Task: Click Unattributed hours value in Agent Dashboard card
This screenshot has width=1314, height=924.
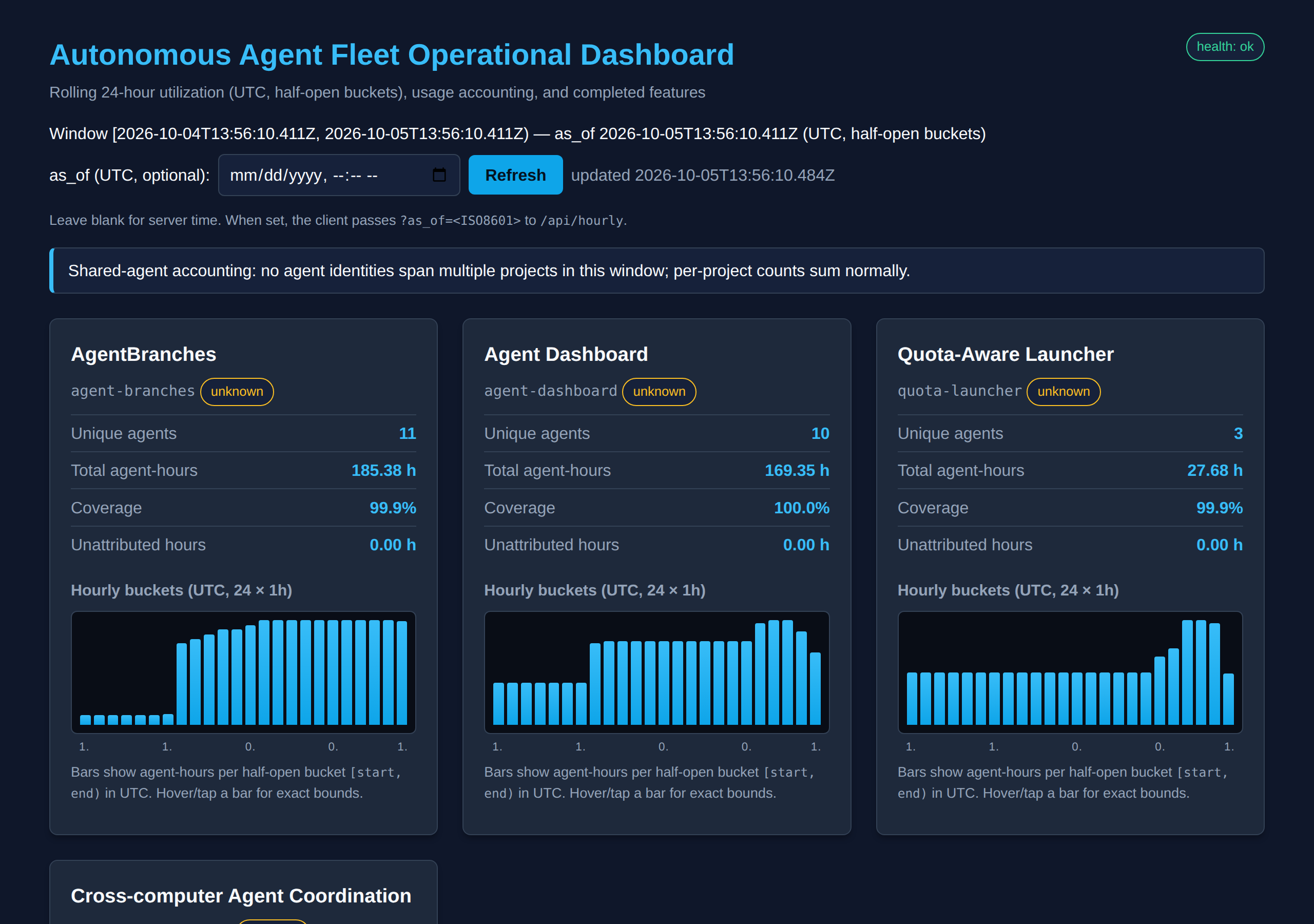Action: click(806, 545)
